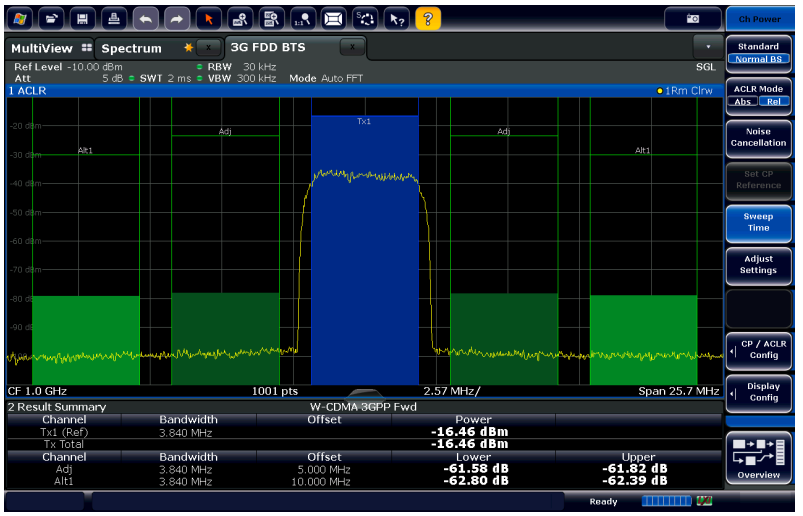The height and width of the screenshot is (516, 803).
Task: Activate the context help pointer icon
Action: pos(397,19)
